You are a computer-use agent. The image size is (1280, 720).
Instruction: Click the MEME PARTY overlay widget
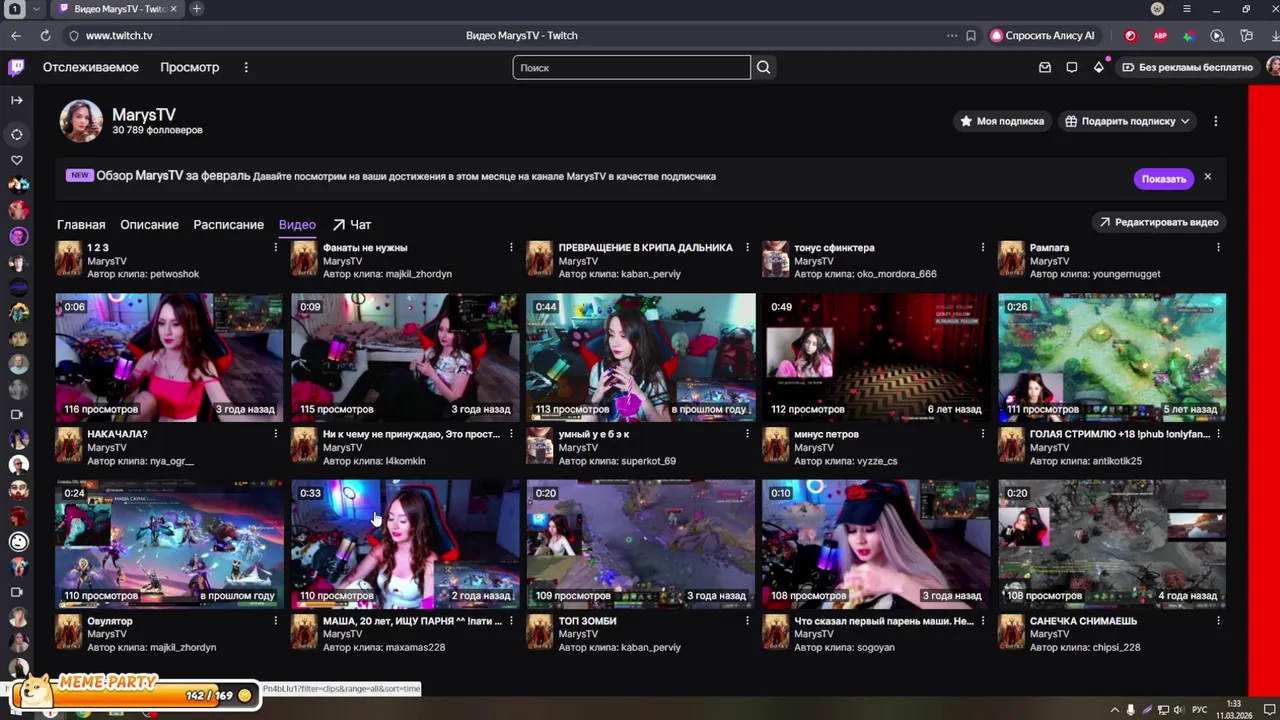coord(137,690)
